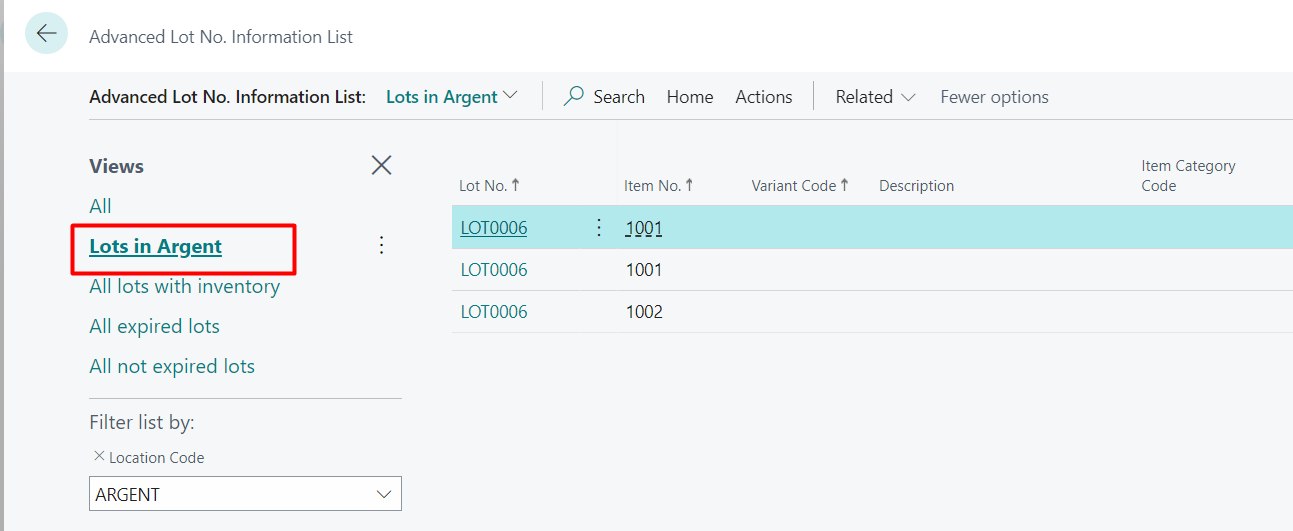
Task: Close the Views pane with X
Action: [x=381, y=166]
